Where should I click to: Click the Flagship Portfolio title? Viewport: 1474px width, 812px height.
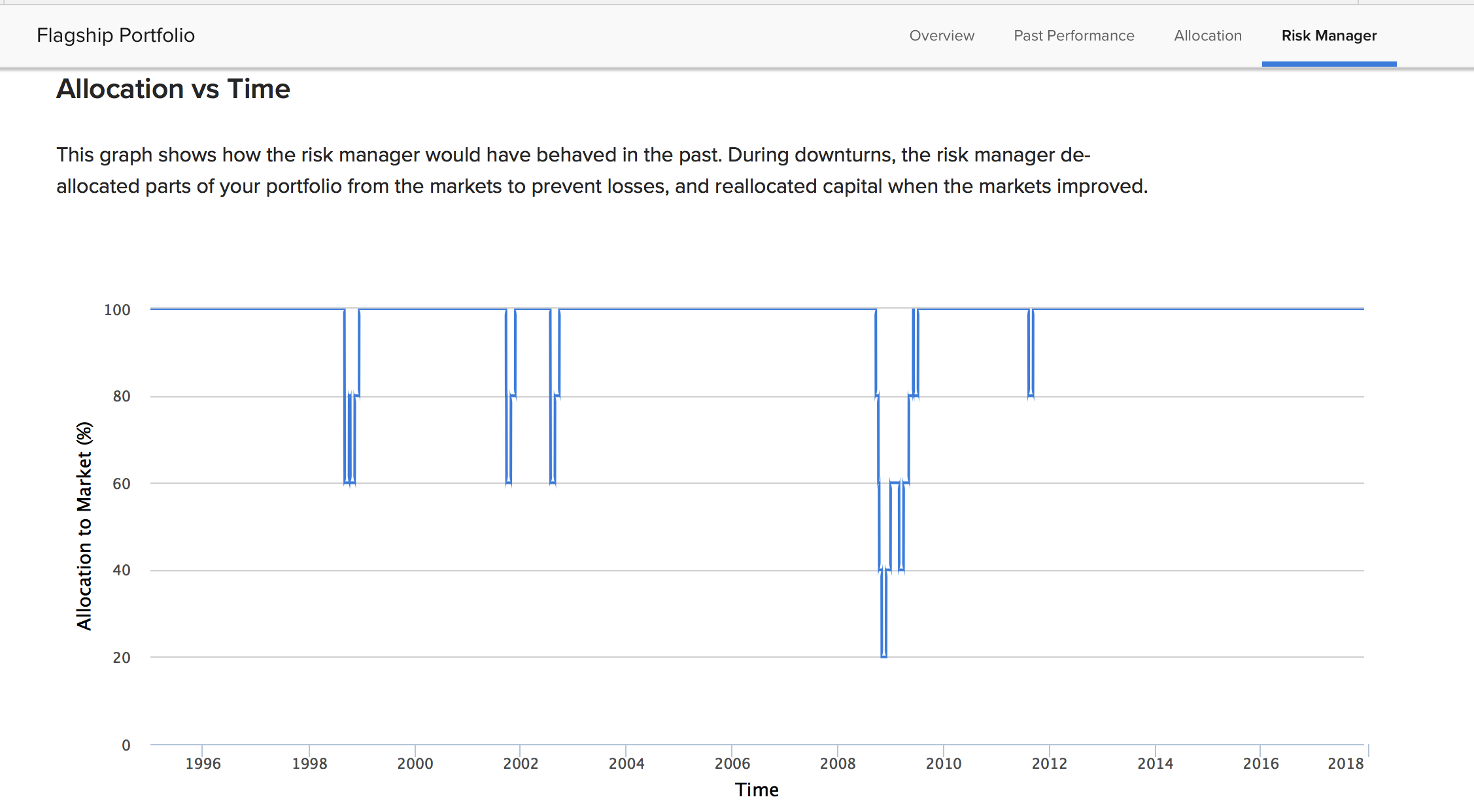click(116, 35)
